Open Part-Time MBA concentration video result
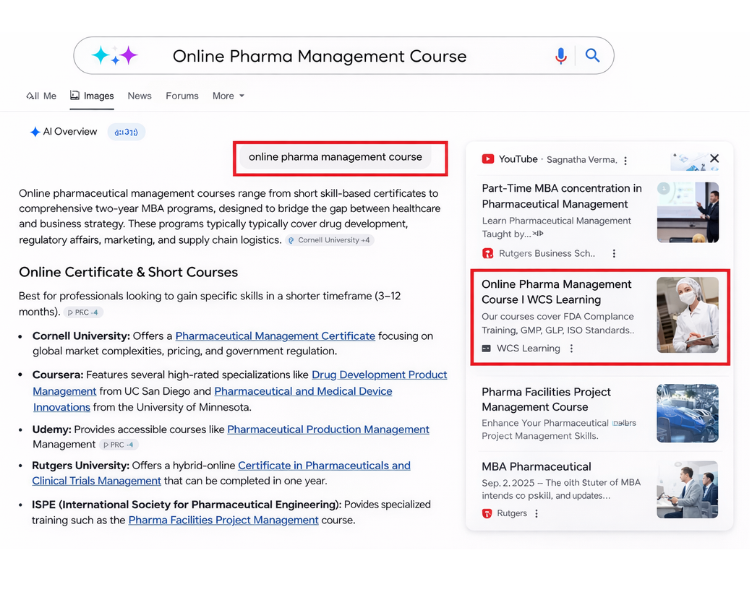The height and width of the screenshot is (600, 750). 562,196
